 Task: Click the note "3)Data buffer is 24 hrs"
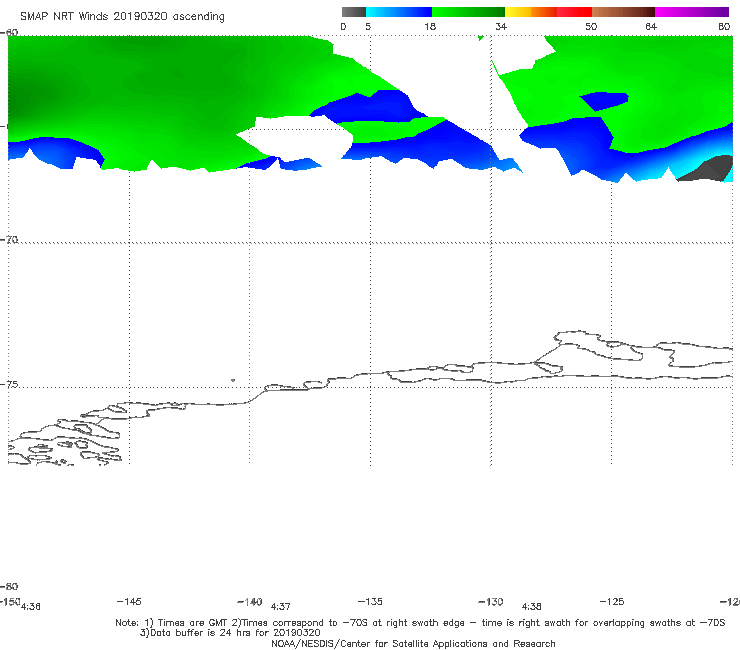coord(230,633)
